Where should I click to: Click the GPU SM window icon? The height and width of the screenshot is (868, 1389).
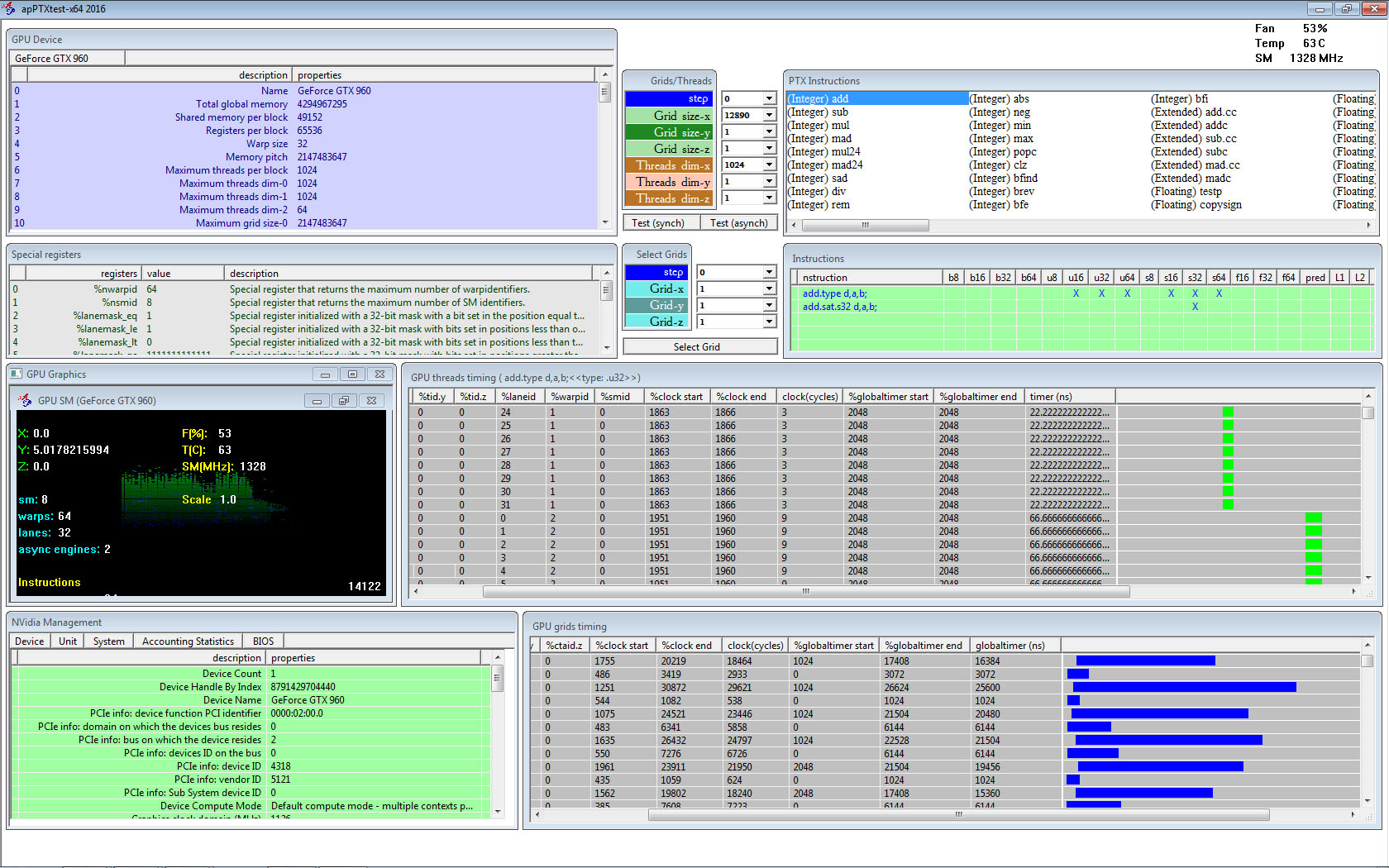coord(26,401)
